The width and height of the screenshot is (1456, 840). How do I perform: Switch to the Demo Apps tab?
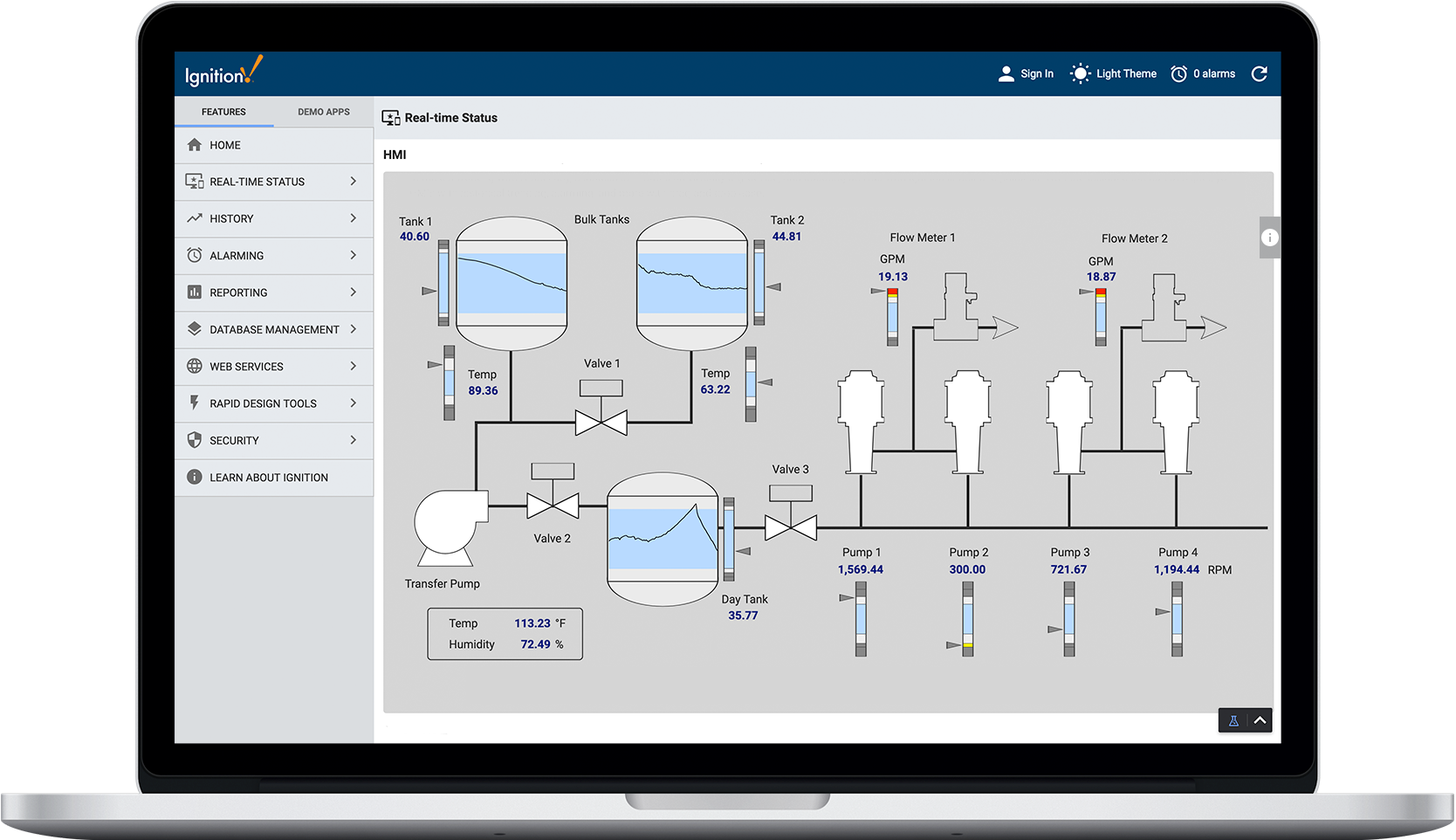323,112
